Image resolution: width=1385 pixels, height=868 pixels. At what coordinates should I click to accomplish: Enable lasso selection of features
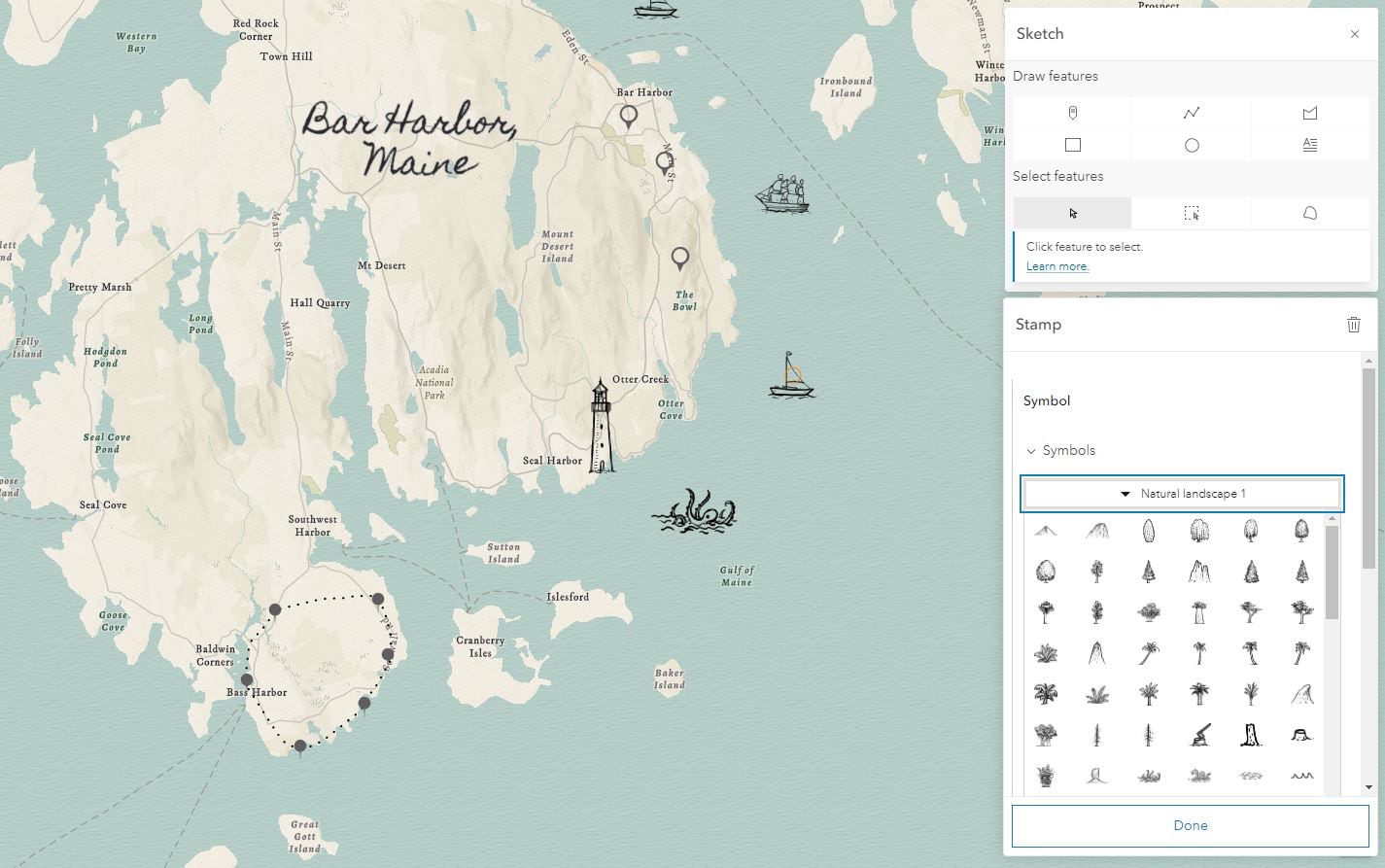point(1309,212)
